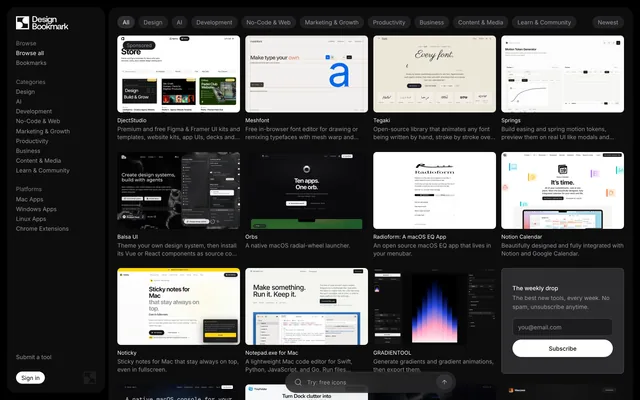
Task: Submit search with the arrow-up button
Action: pos(444,382)
